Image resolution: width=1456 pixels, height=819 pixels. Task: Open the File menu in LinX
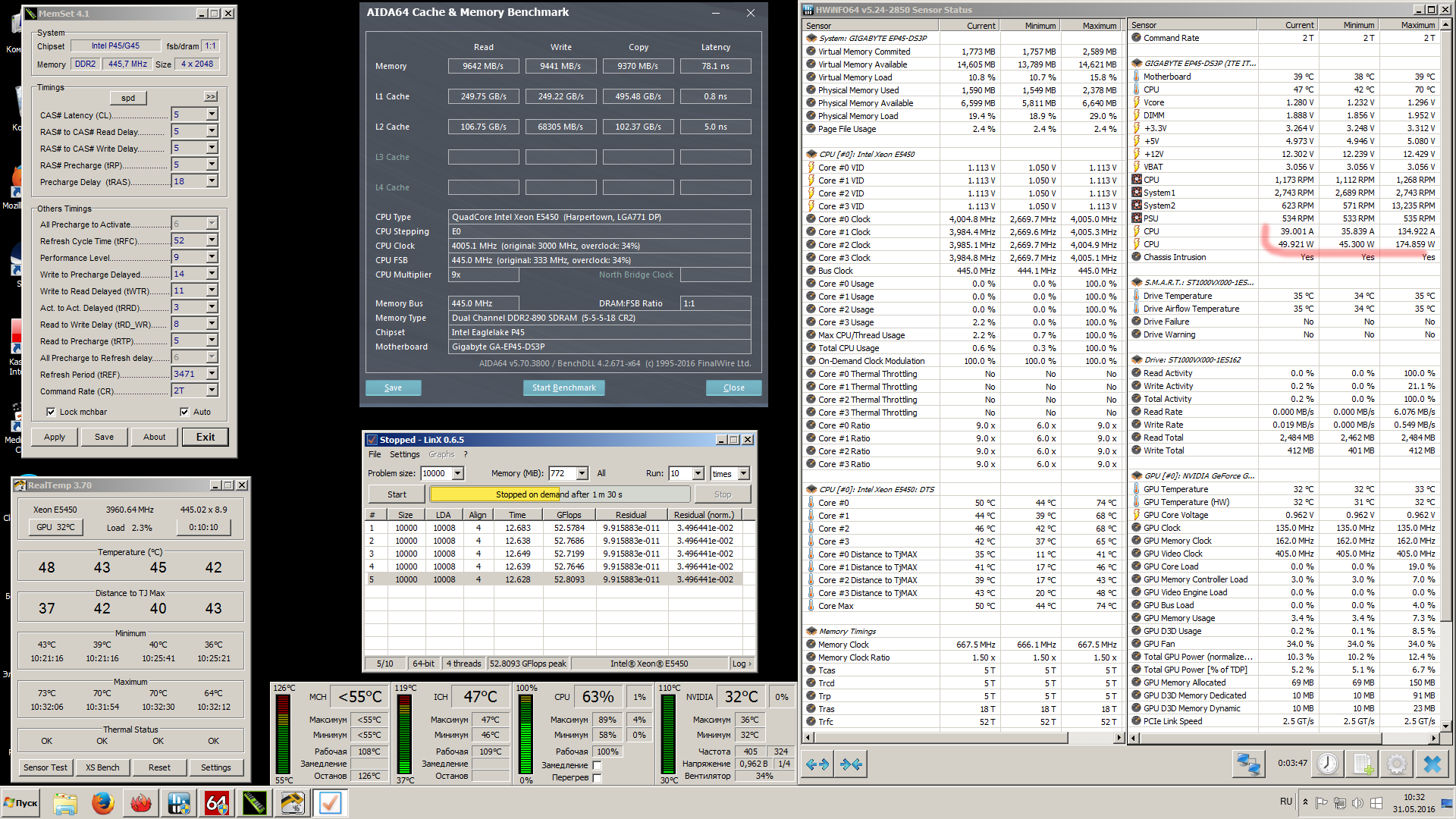(375, 454)
